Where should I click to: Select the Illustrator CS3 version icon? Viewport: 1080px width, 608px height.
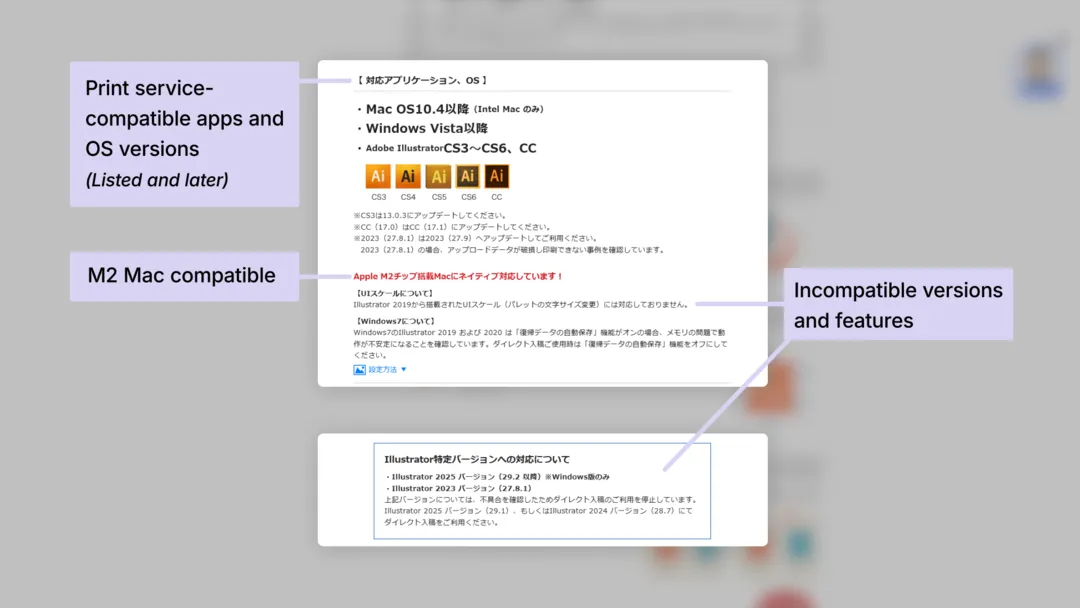coord(378,175)
